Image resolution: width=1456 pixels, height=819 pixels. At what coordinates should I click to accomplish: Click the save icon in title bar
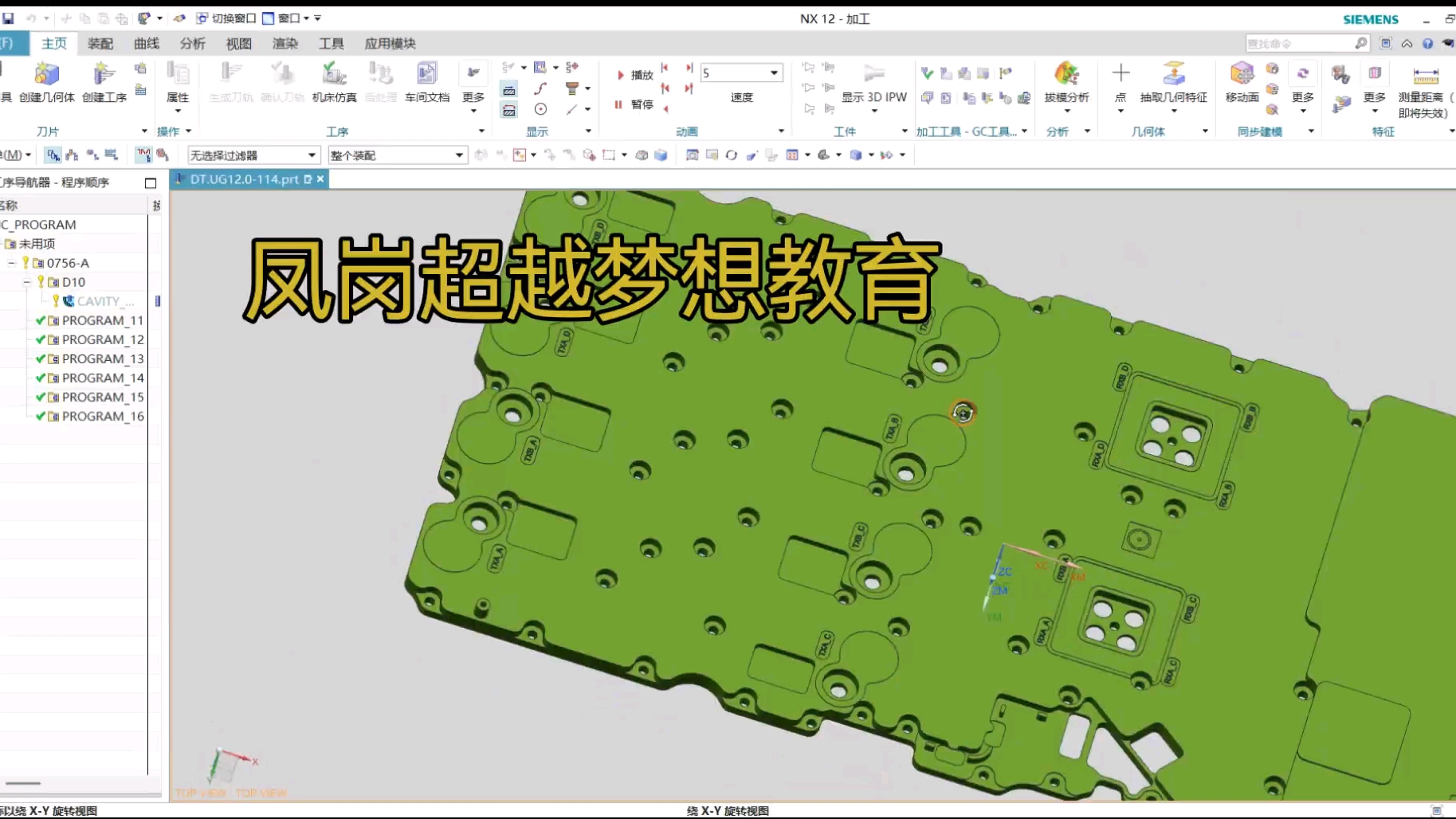(x=9, y=18)
